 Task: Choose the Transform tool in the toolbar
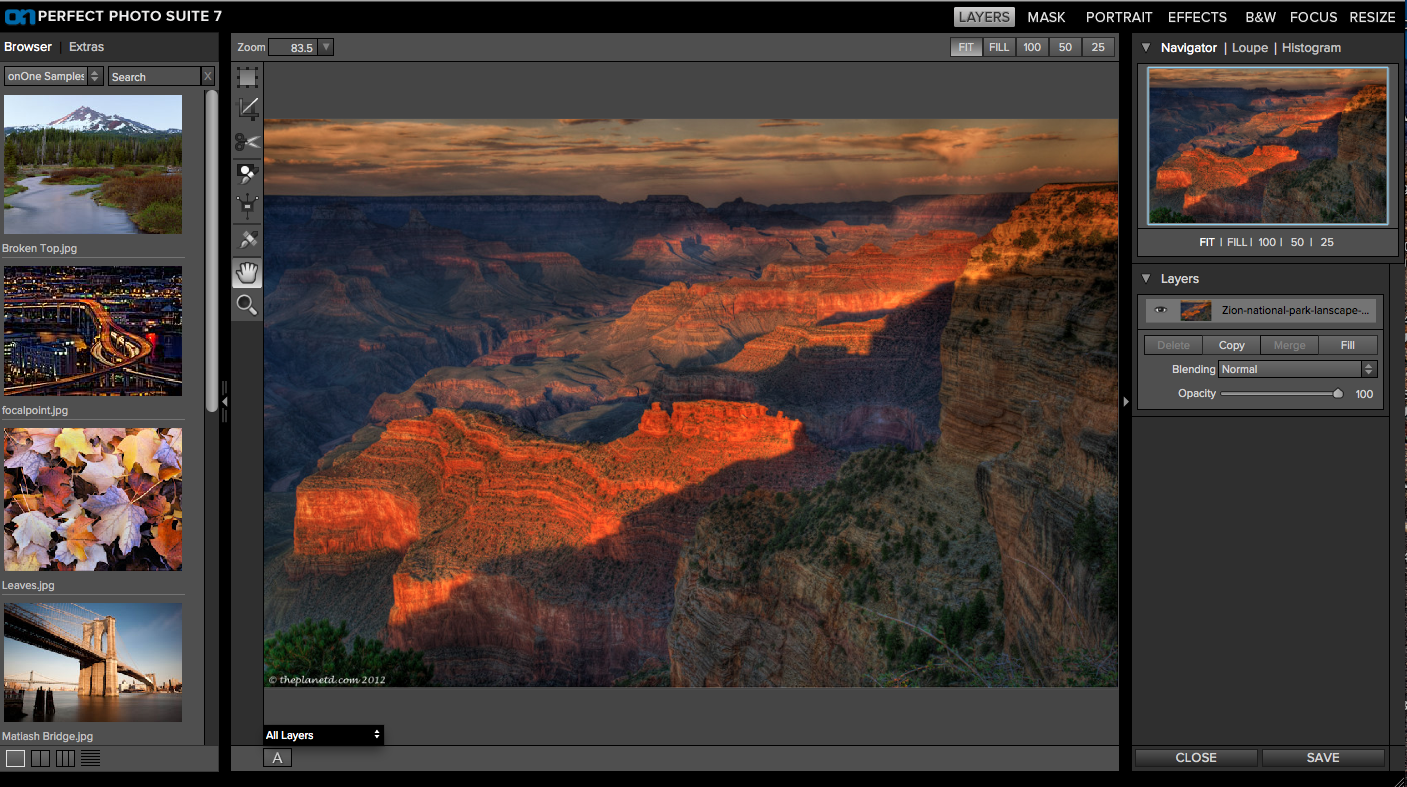click(x=247, y=206)
